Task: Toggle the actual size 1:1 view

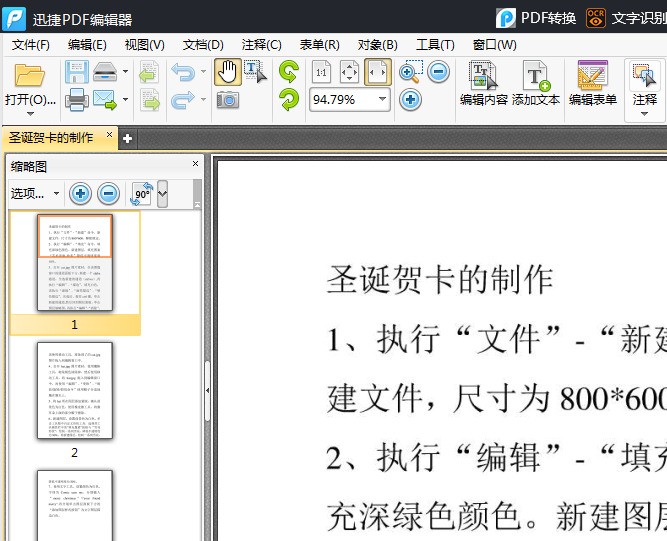Action: tap(321, 72)
